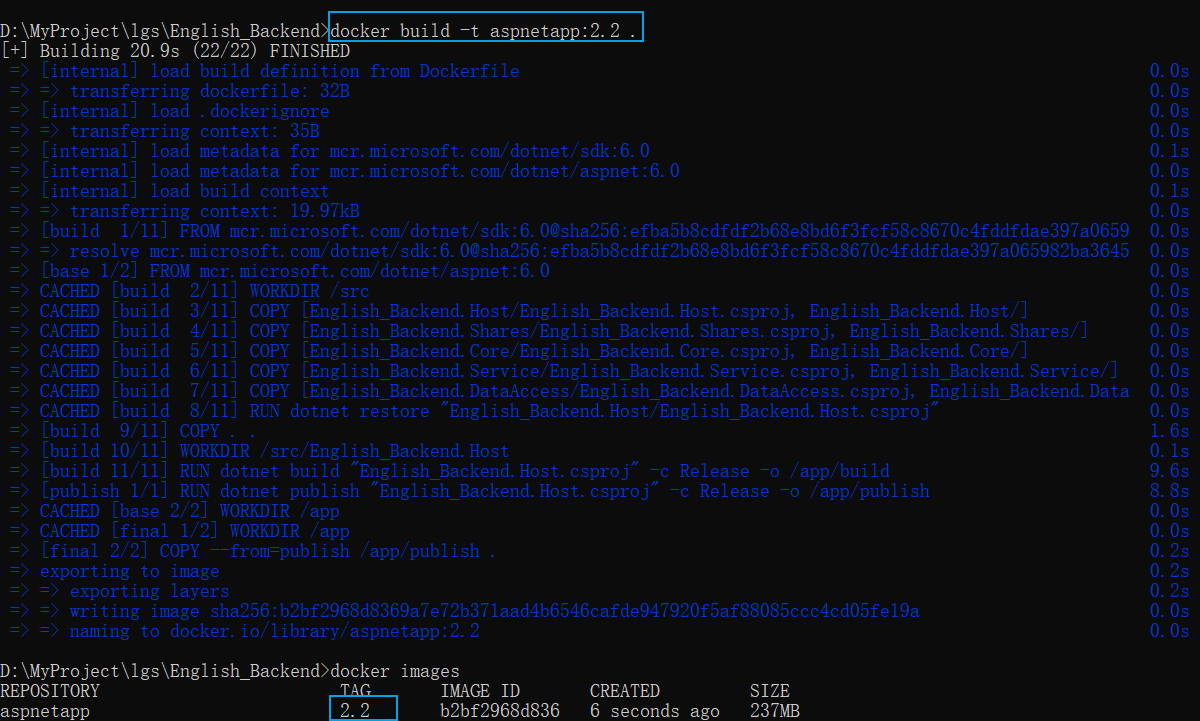The image size is (1200, 721).
Task: Click the image ID b2bf2968d836
Action: (x=500, y=711)
